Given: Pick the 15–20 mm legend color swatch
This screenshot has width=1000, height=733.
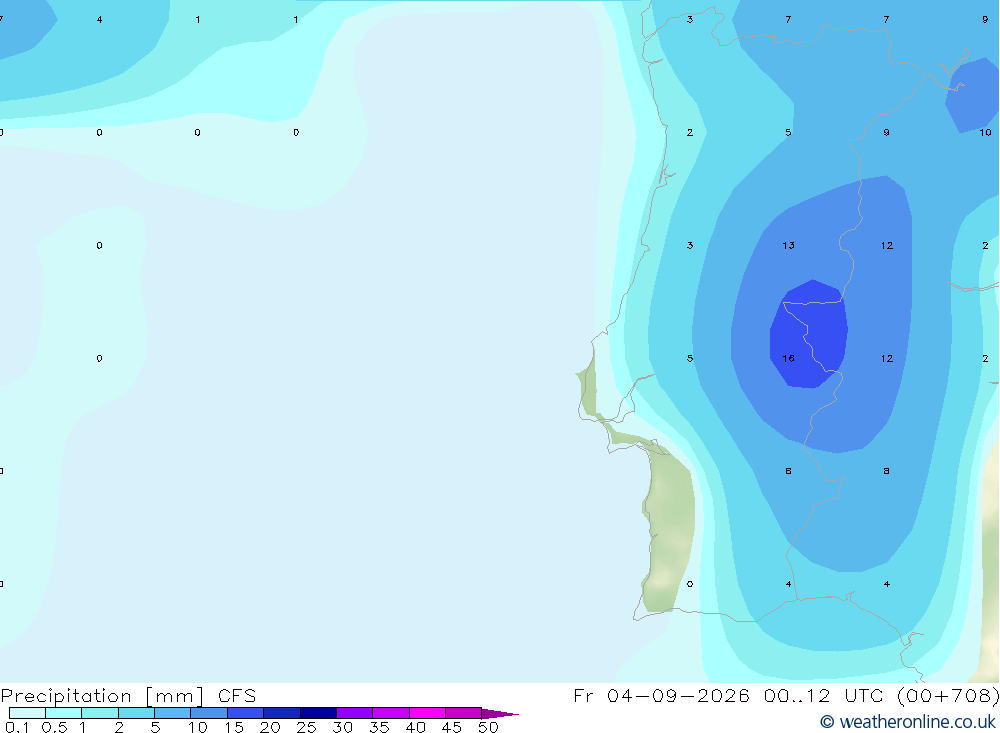Looking at the screenshot, I should click(246, 713).
